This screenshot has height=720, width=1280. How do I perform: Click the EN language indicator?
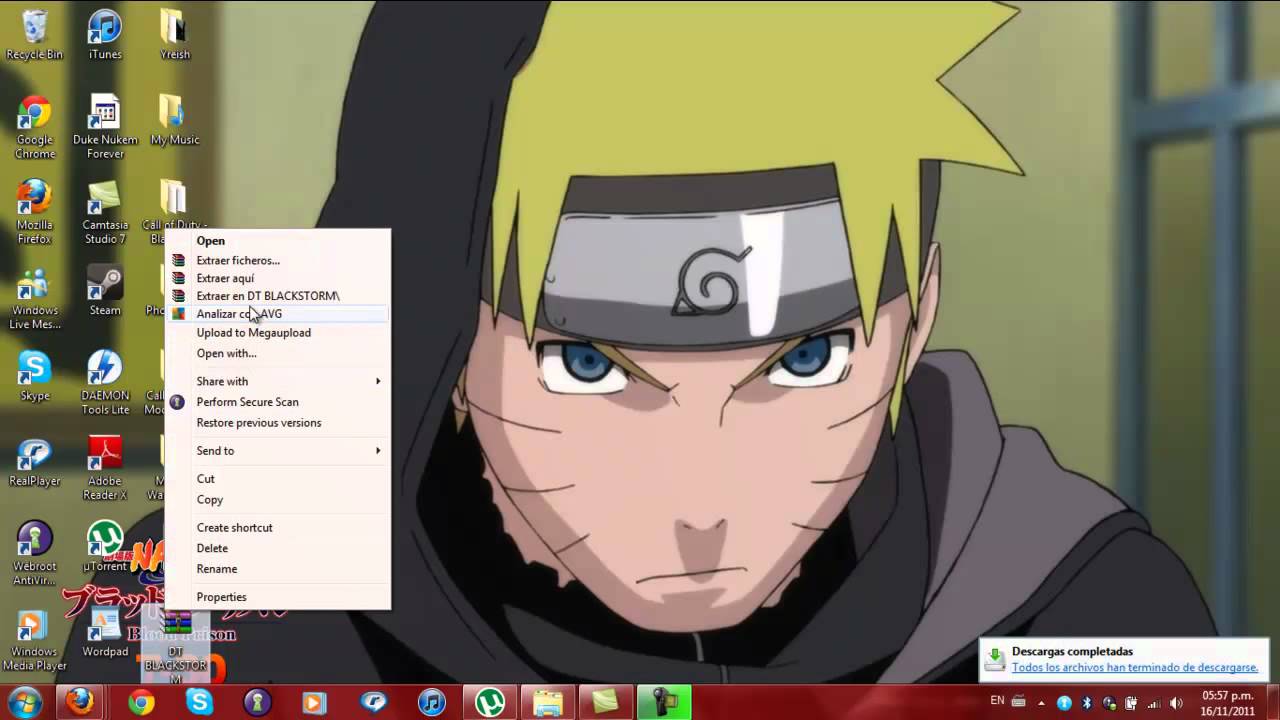[x=997, y=701]
